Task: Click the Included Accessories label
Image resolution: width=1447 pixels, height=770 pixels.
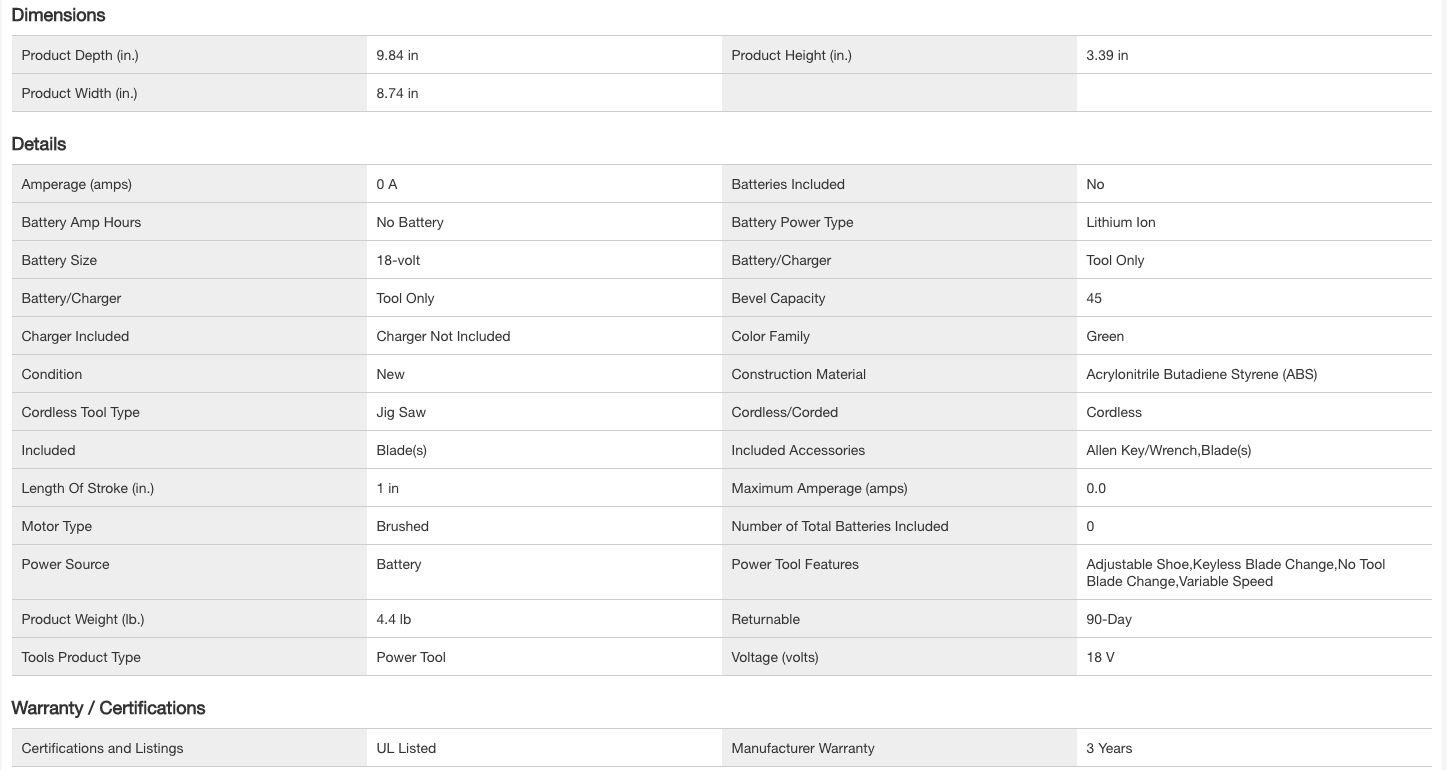Action: 798,450
